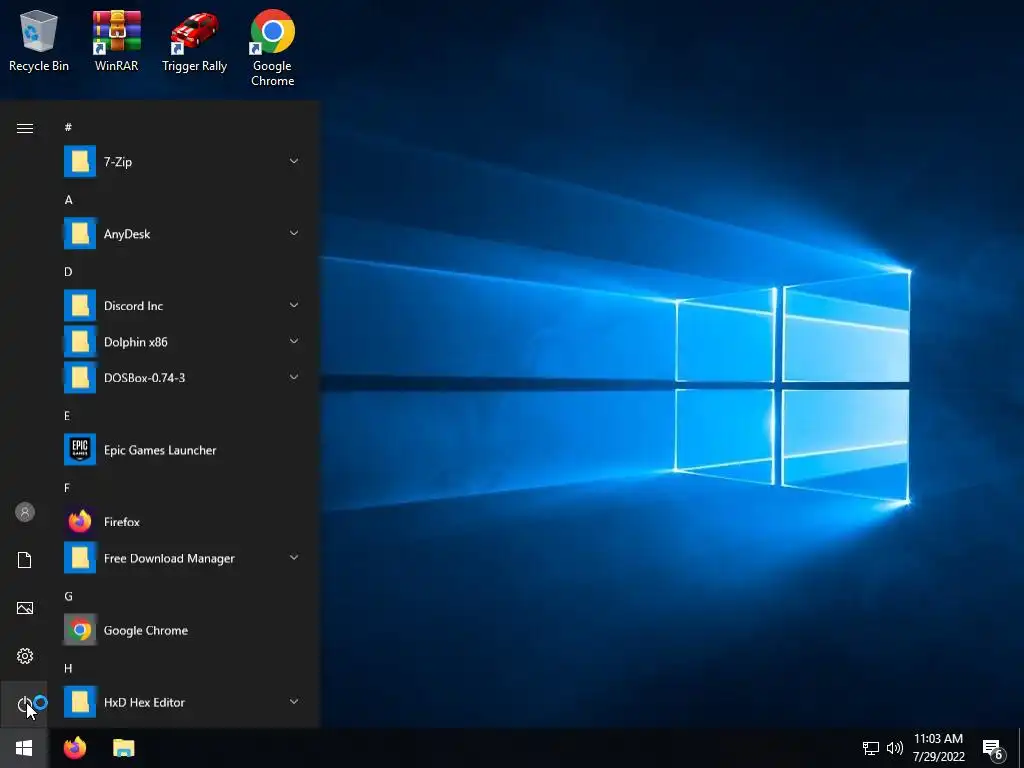This screenshot has height=768, width=1024.
Task: Click the Power icon in Start sidebar
Action: tap(25, 704)
